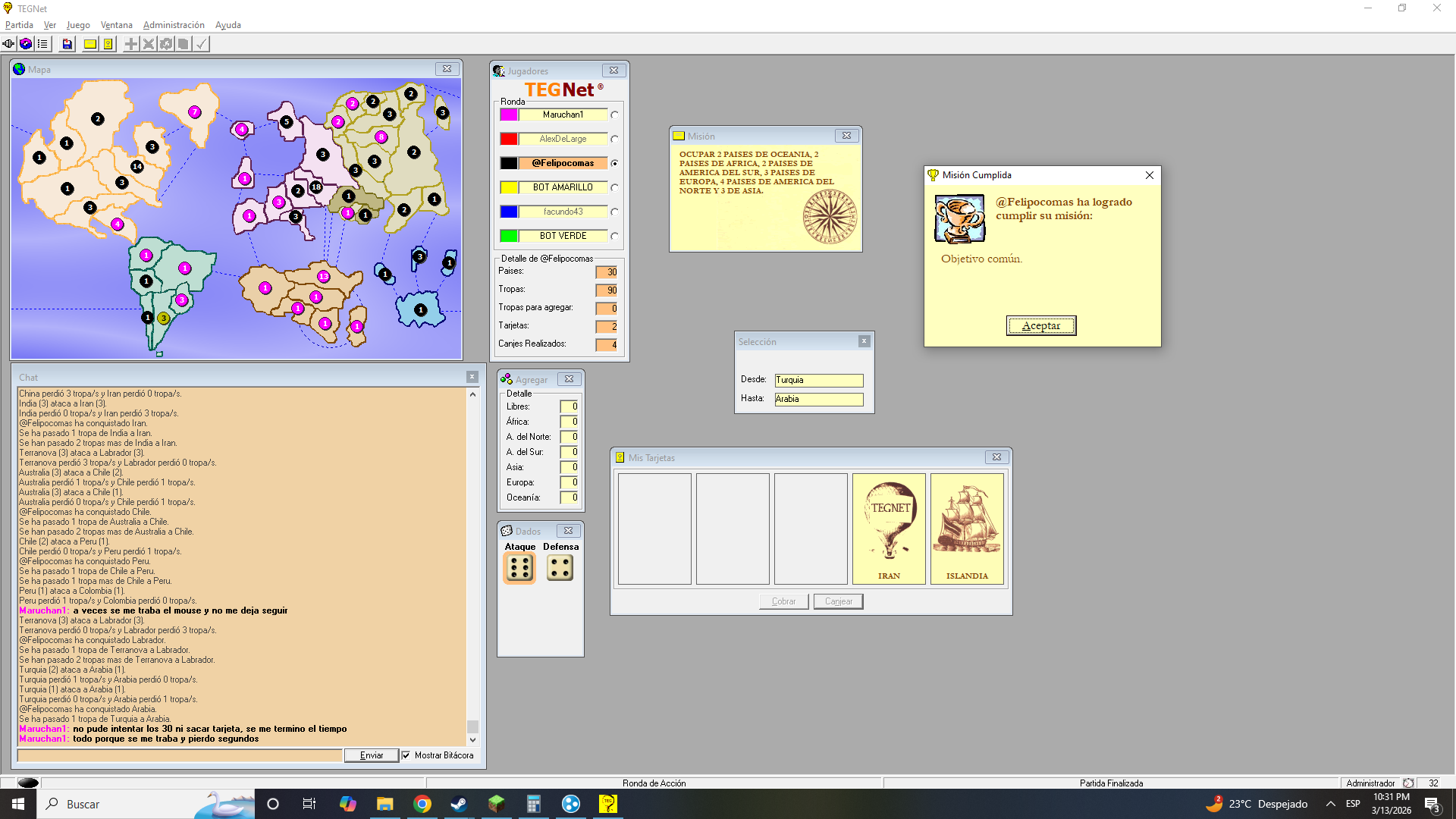The height and width of the screenshot is (819, 1456).
Task: Open the Administración menu
Action: pos(174,25)
